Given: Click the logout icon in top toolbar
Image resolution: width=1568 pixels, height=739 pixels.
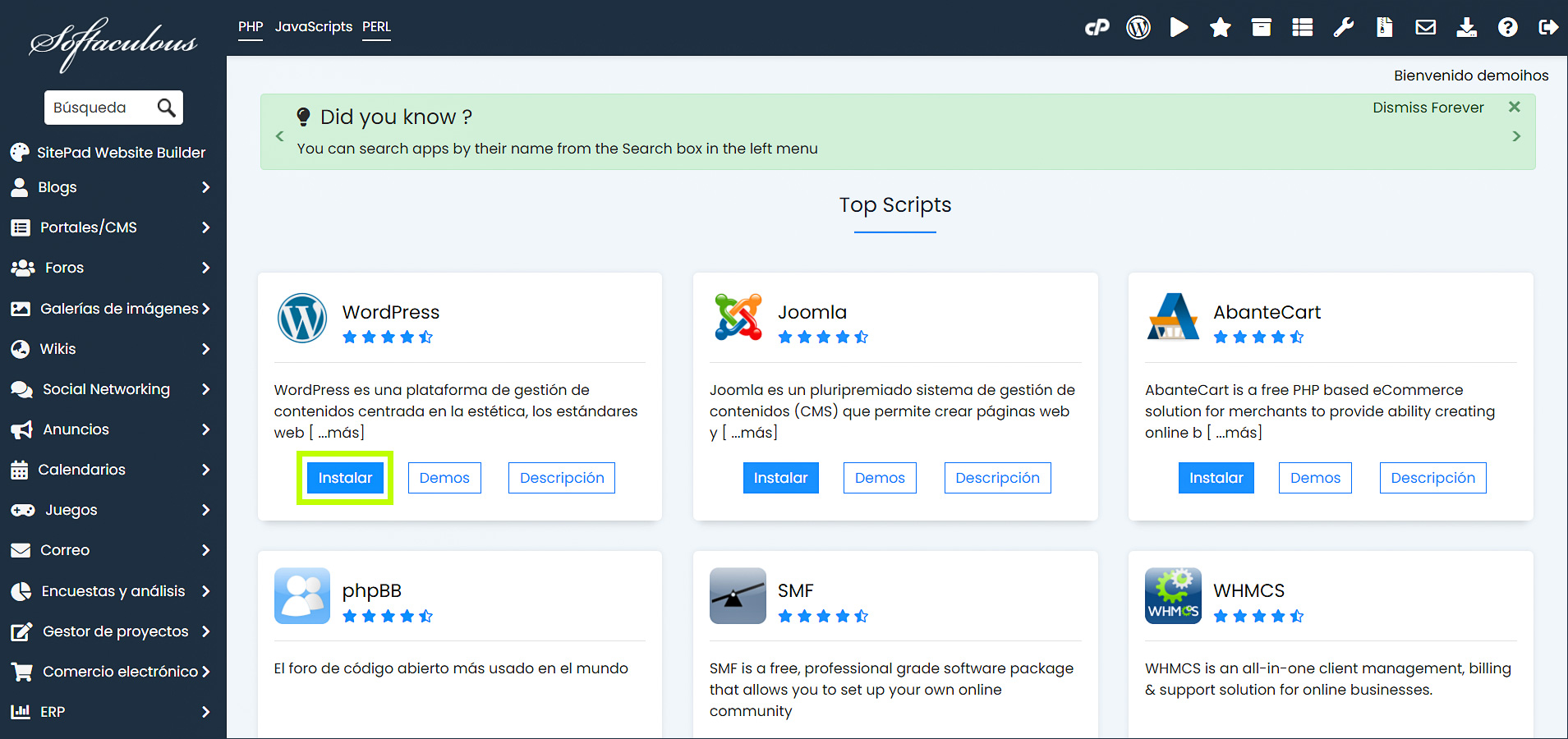Looking at the screenshot, I should (1548, 28).
